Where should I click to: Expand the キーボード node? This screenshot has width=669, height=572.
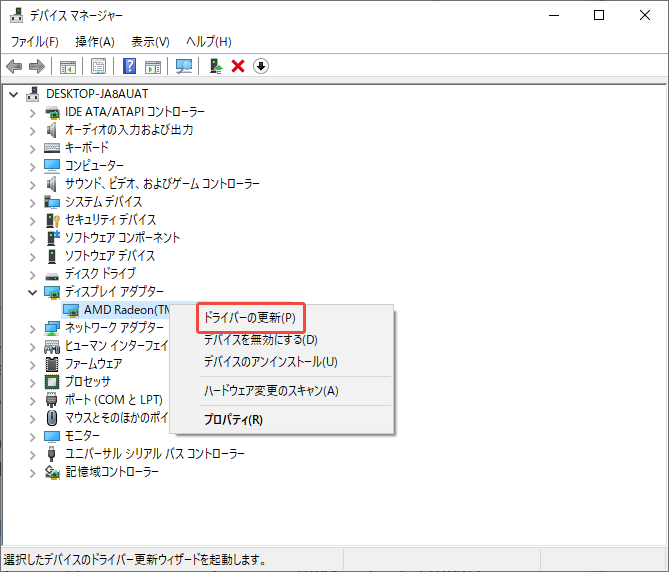(x=32, y=149)
